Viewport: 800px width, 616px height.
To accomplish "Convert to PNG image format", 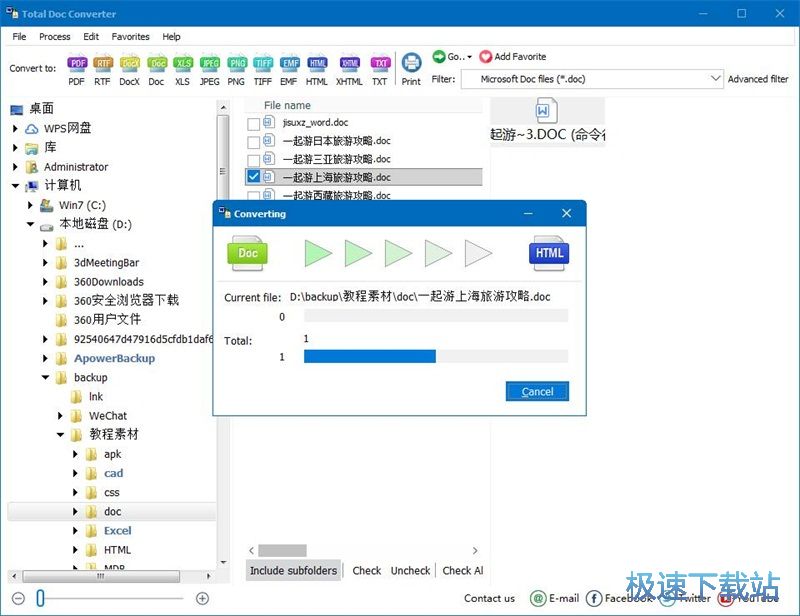I will (236, 69).
